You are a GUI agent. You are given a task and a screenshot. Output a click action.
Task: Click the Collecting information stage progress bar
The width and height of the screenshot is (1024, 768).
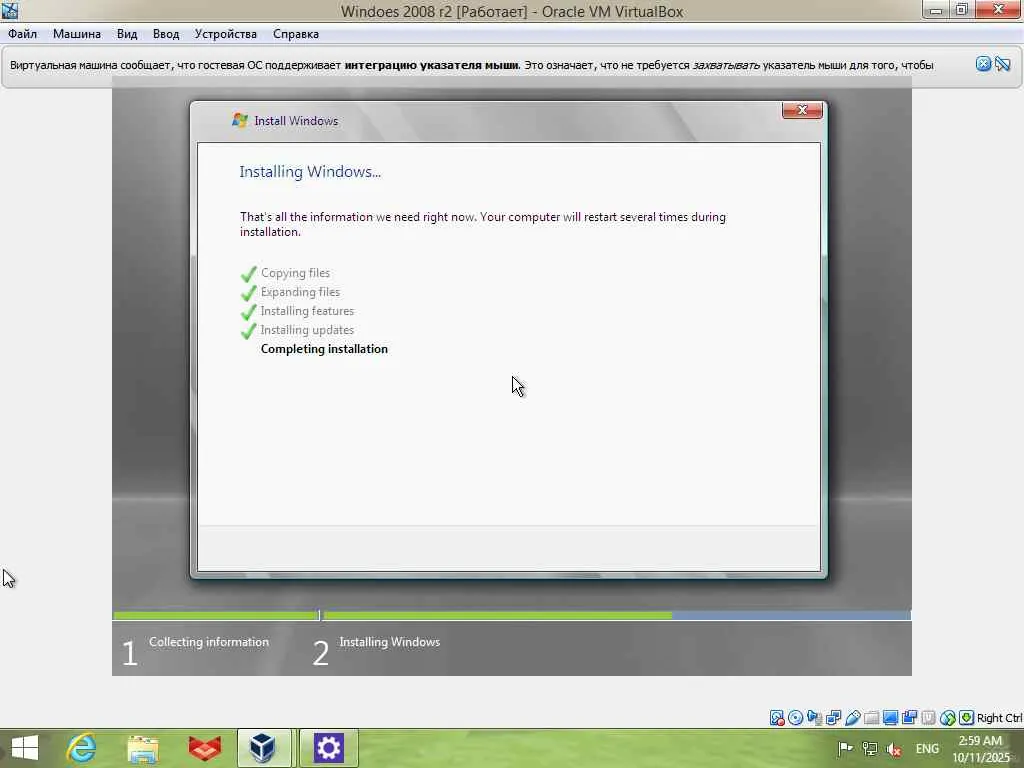pos(216,615)
